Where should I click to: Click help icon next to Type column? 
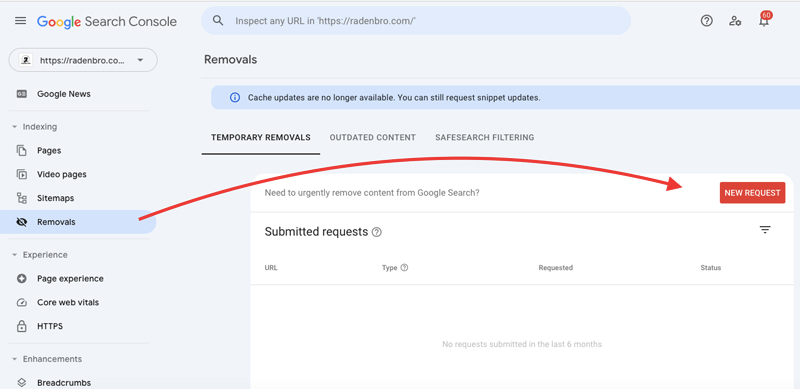(404, 268)
